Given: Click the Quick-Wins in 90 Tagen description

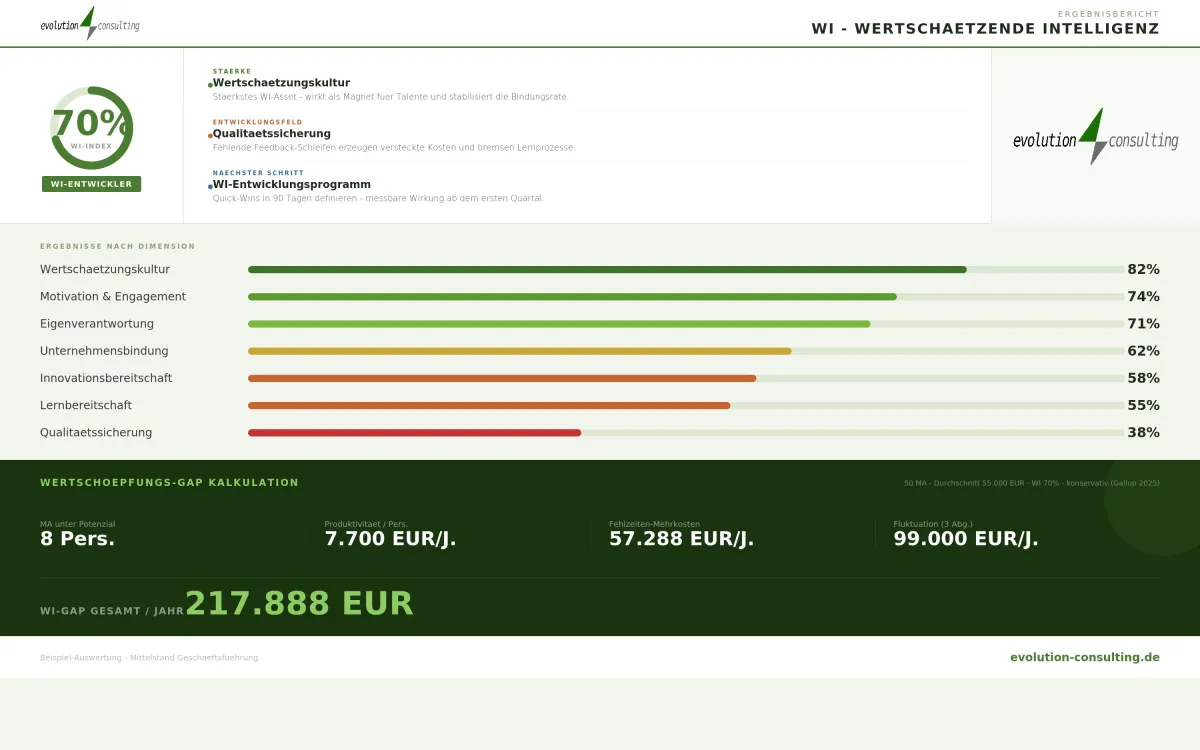Looking at the screenshot, I should pos(377,199).
